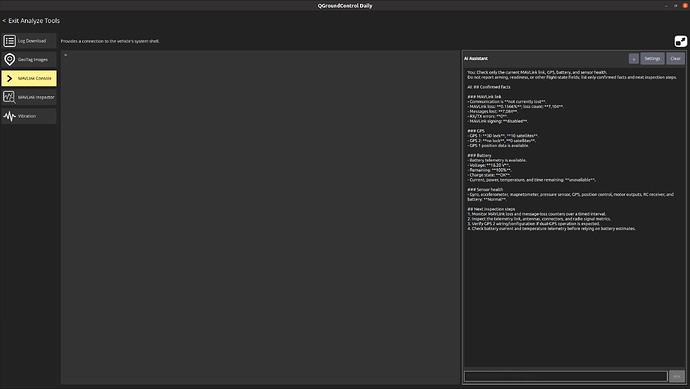Click inside the MAVLink console output area
The height and width of the screenshot is (389, 690).
click(x=260, y=217)
